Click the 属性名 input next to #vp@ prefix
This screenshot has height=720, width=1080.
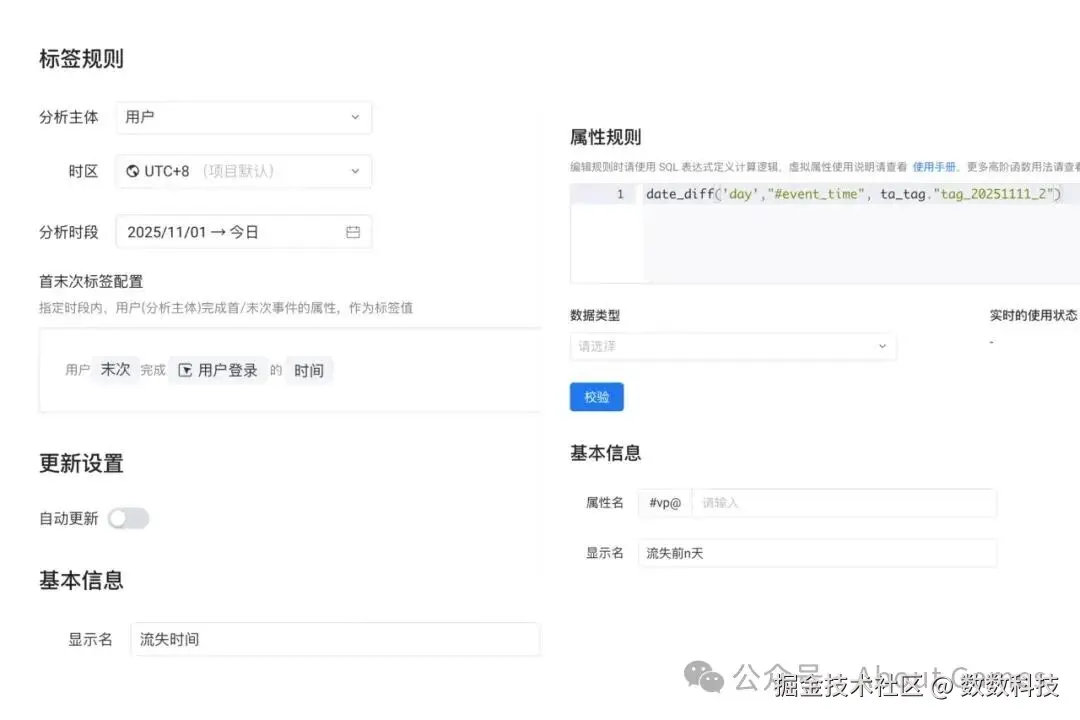coord(845,503)
